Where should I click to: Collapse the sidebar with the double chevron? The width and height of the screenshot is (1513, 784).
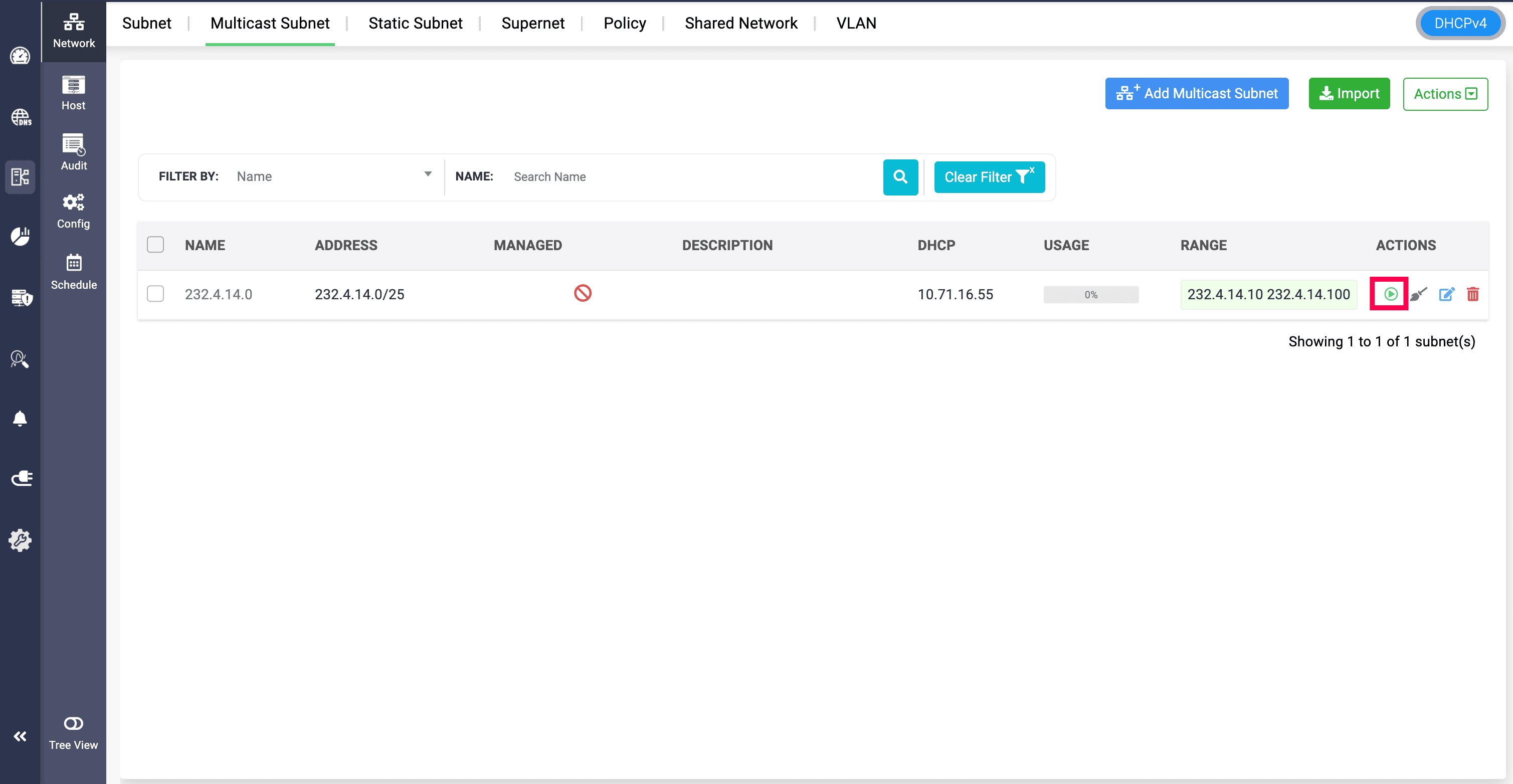coord(20,736)
